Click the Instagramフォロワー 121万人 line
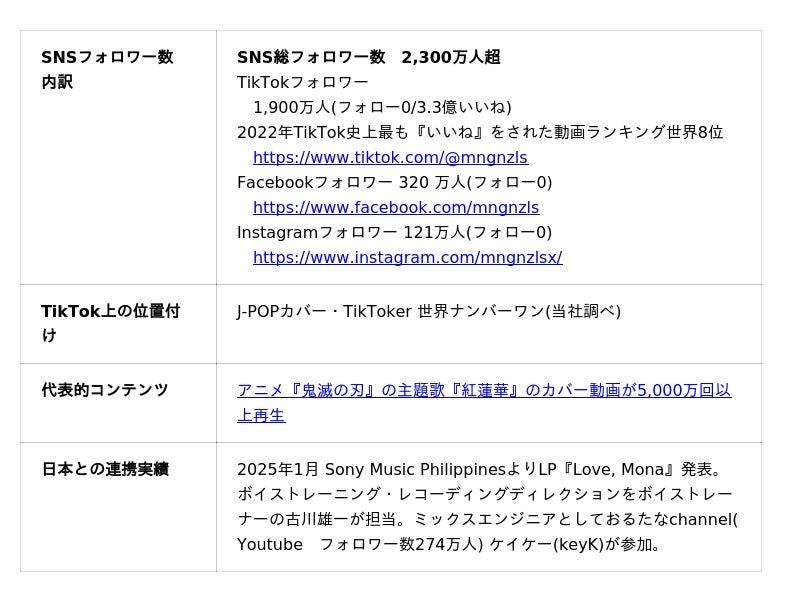Viewport: 800px width, 602px height. (394, 232)
